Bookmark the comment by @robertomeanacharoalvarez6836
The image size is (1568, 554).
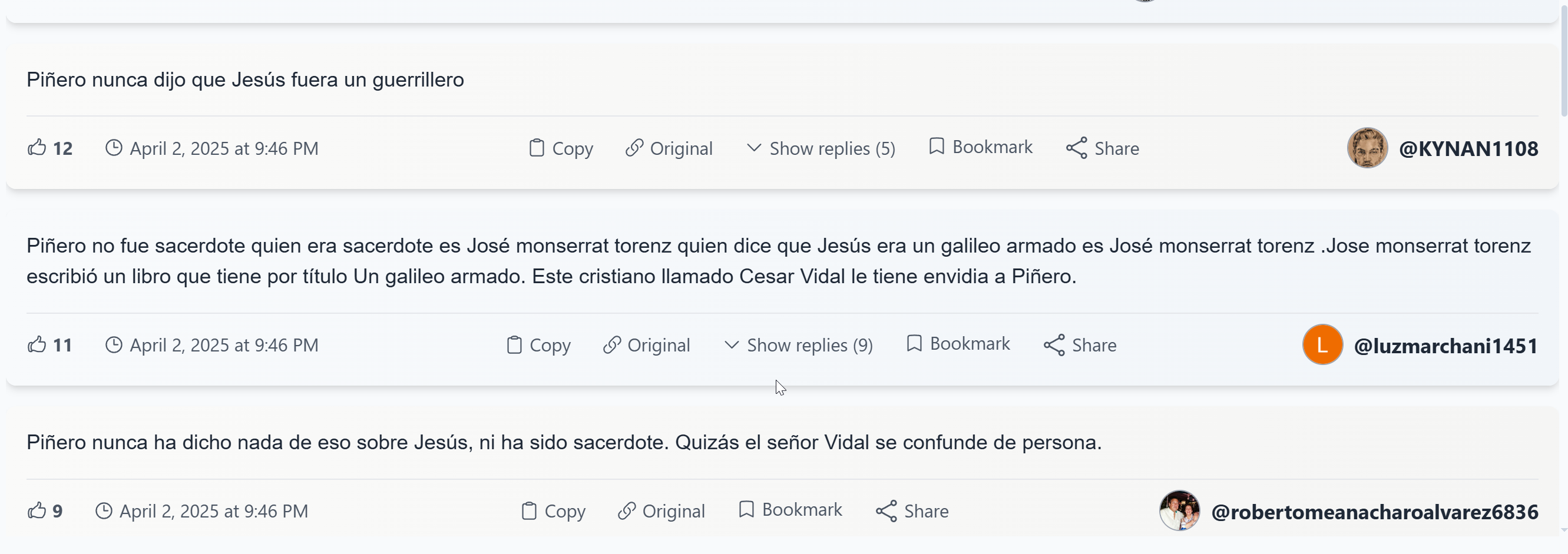pyautogui.click(x=790, y=510)
